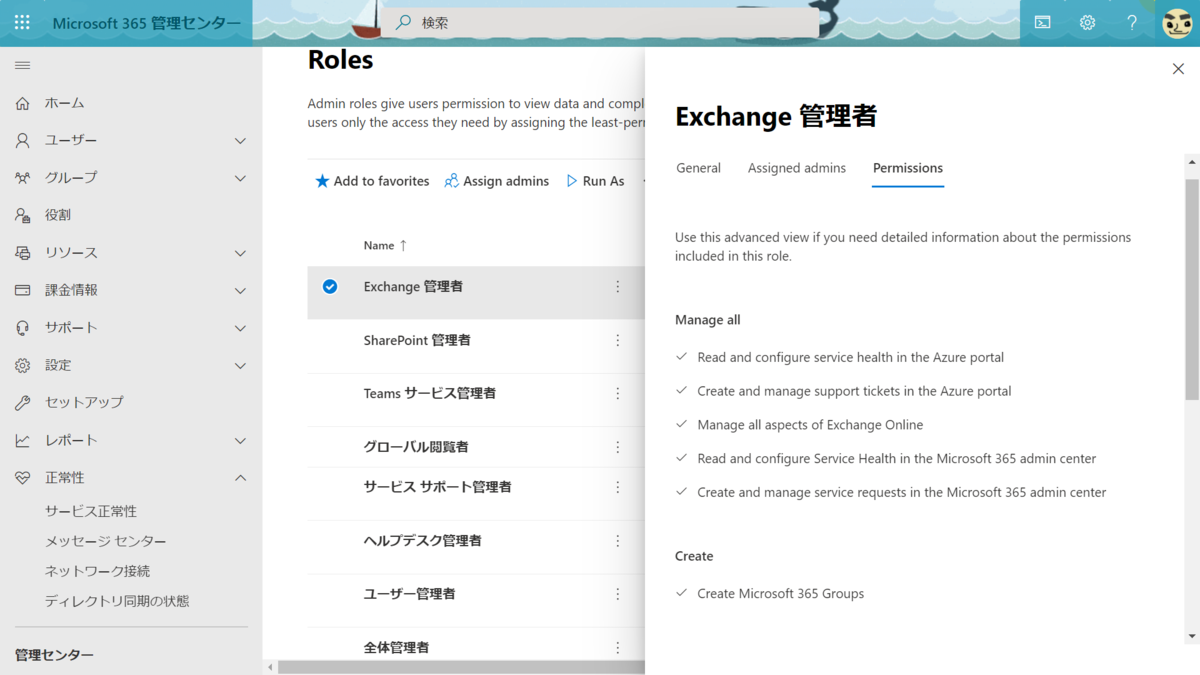Close the Exchange 管理者 panel

point(1178,69)
